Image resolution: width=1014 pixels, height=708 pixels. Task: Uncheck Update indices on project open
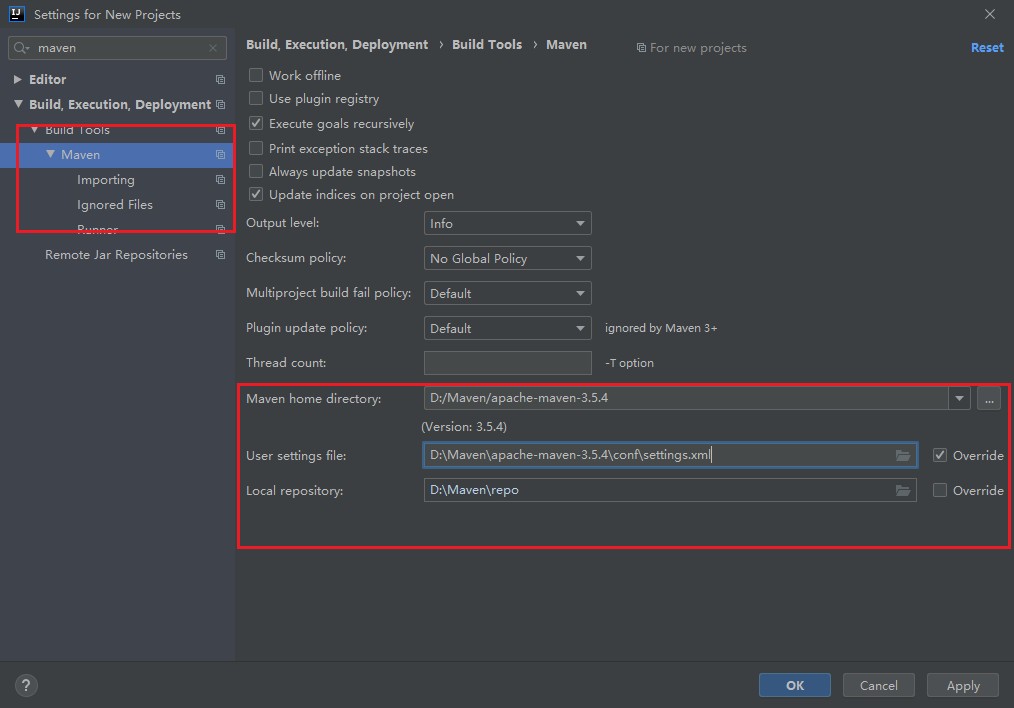(256, 194)
